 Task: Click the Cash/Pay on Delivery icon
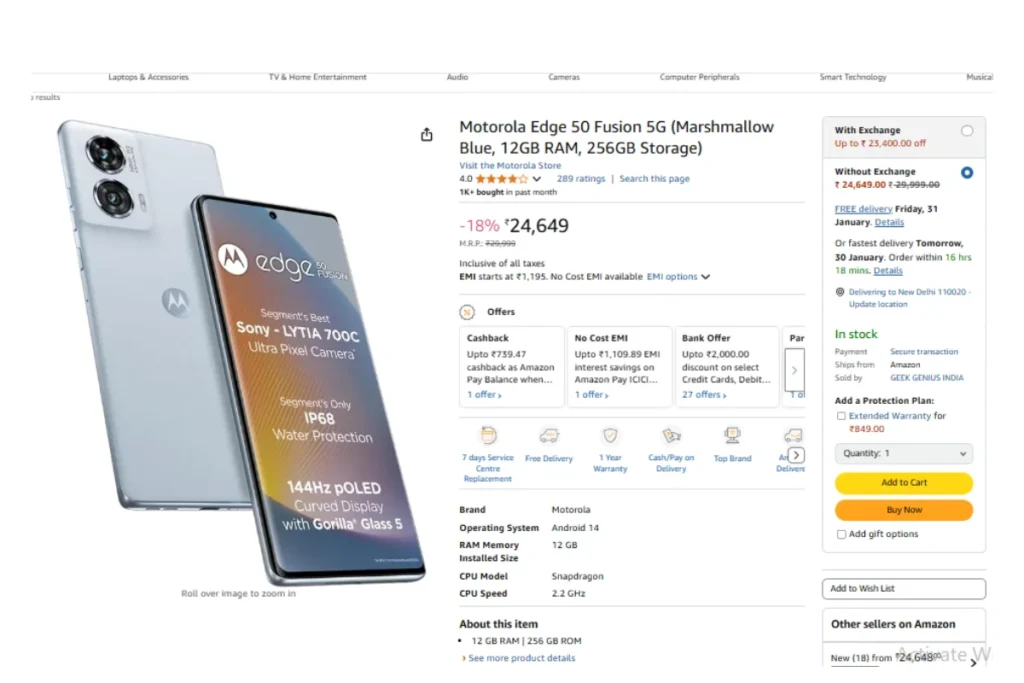671,435
